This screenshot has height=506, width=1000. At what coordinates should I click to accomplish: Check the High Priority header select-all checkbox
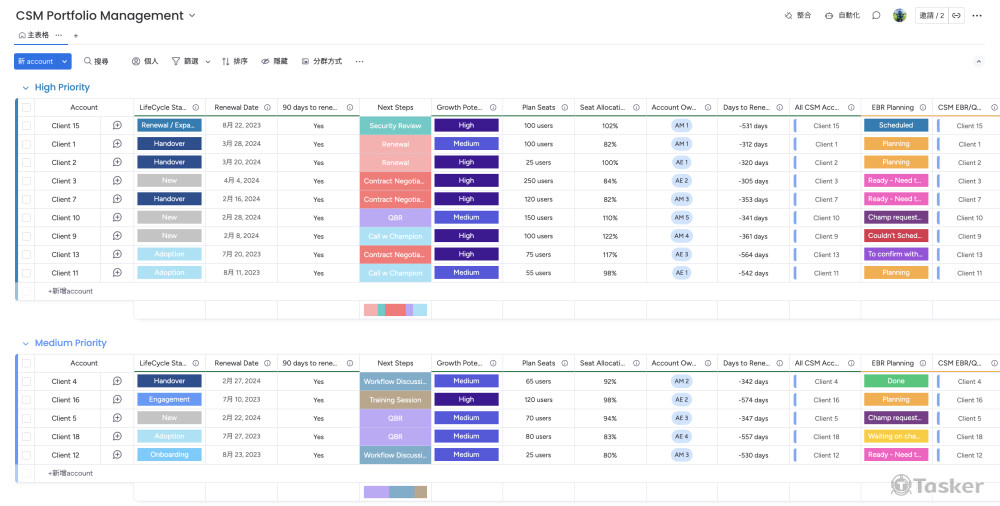tap(27, 108)
